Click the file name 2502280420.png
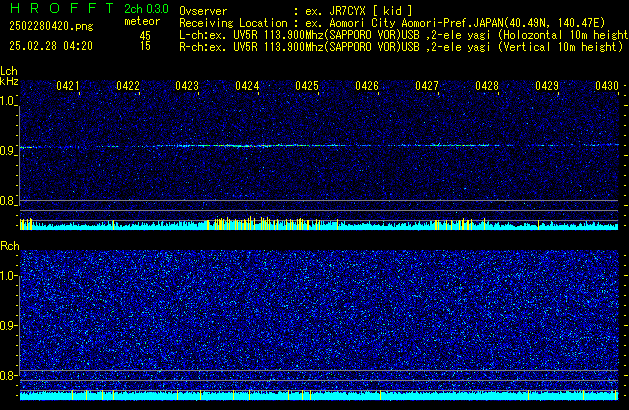629x410 pixels. (51, 26)
